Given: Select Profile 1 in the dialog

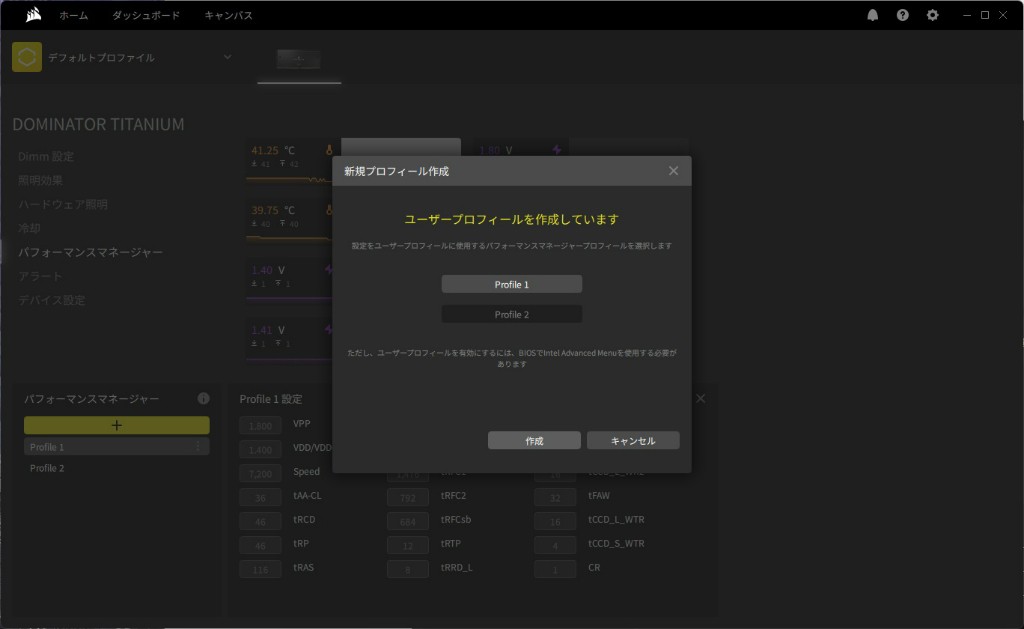Looking at the screenshot, I should tap(511, 284).
